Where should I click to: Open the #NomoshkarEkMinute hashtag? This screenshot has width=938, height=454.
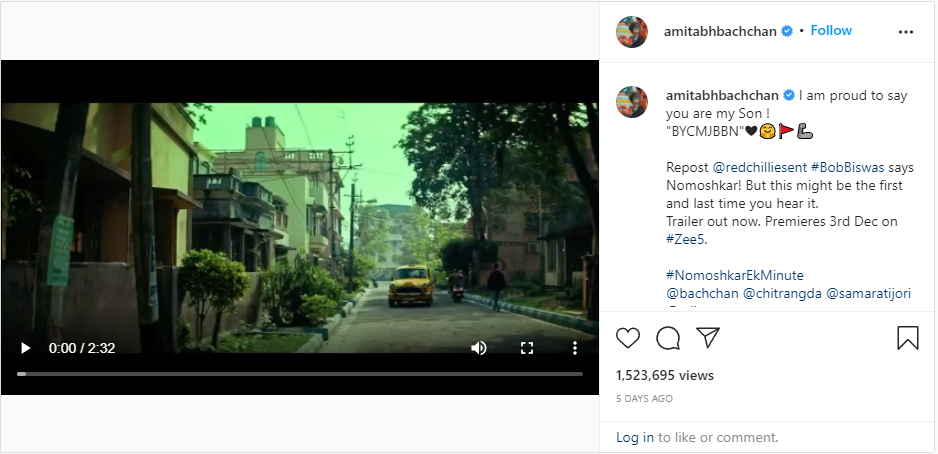[735, 275]
